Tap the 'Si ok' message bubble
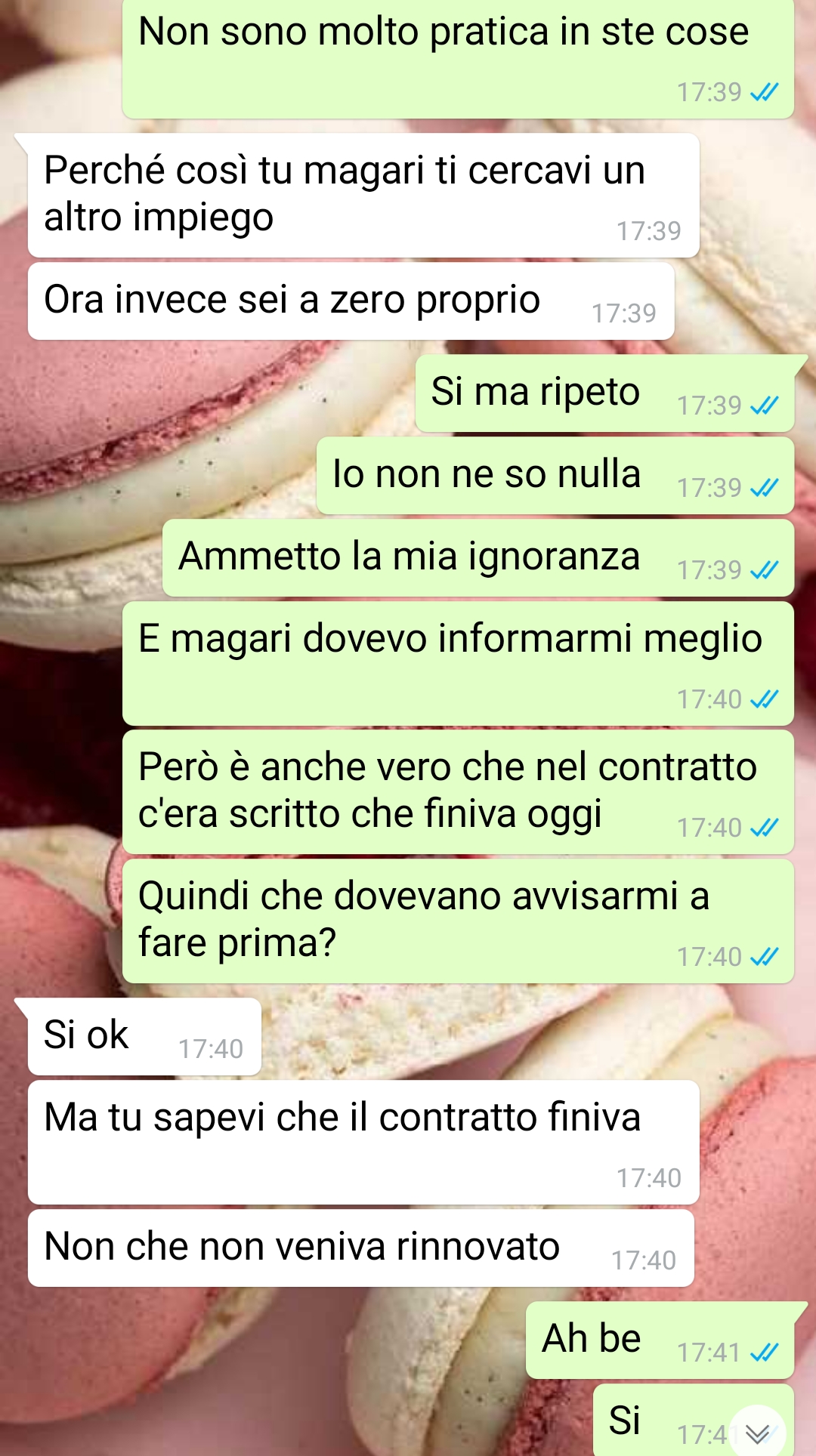Image resolution: width=816 pixels, height=1456 pixels. point(144,1037)
